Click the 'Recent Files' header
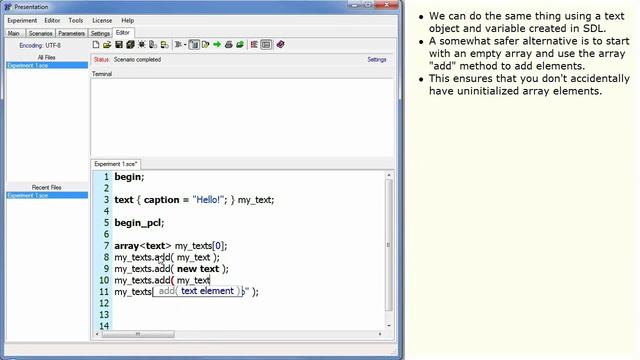Image resolution: width=640 pixels, height=360 pixels. 47,187
